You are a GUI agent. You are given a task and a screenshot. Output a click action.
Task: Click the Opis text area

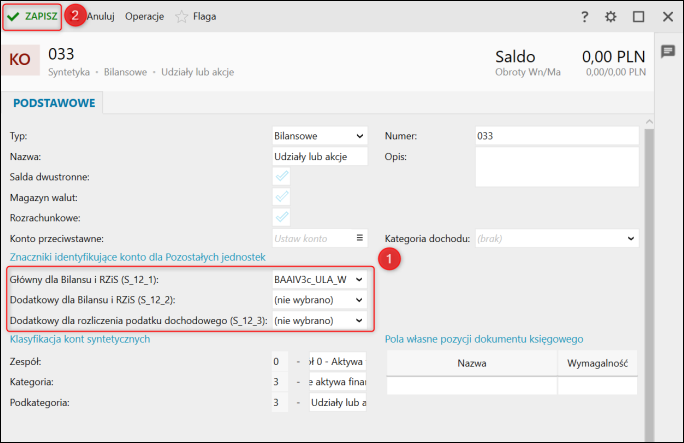point(557,167)
